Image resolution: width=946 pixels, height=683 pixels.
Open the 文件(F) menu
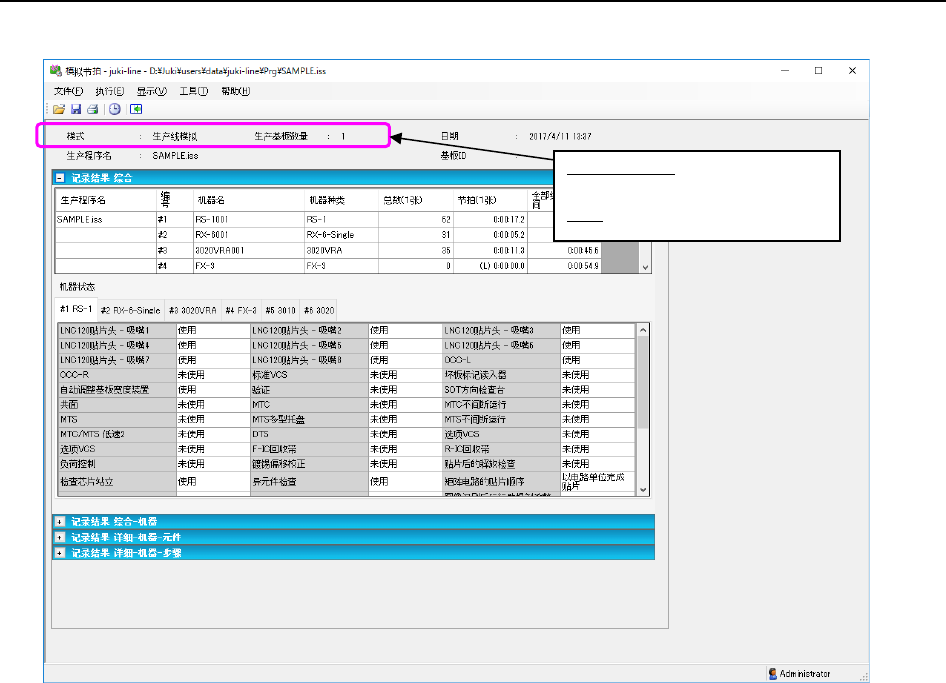[68, 91]
